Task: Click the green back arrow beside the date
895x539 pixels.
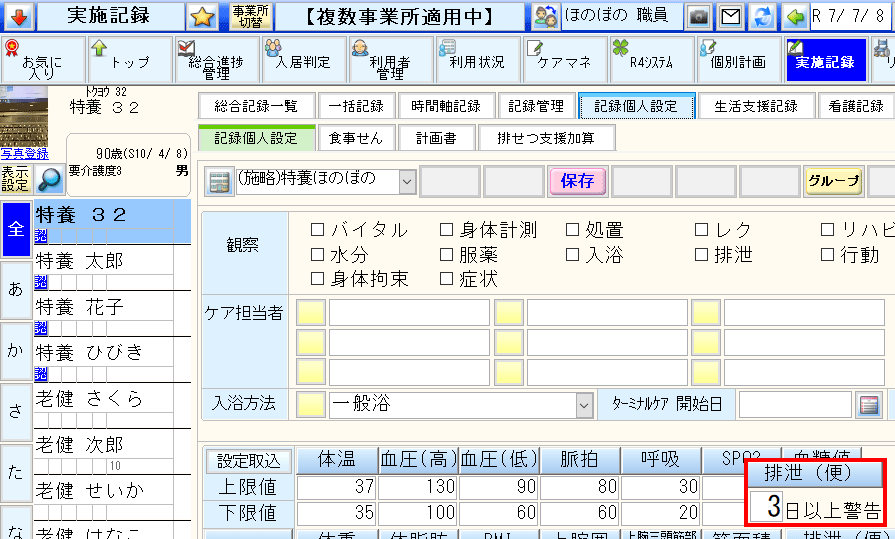Action: pos(796,16)
